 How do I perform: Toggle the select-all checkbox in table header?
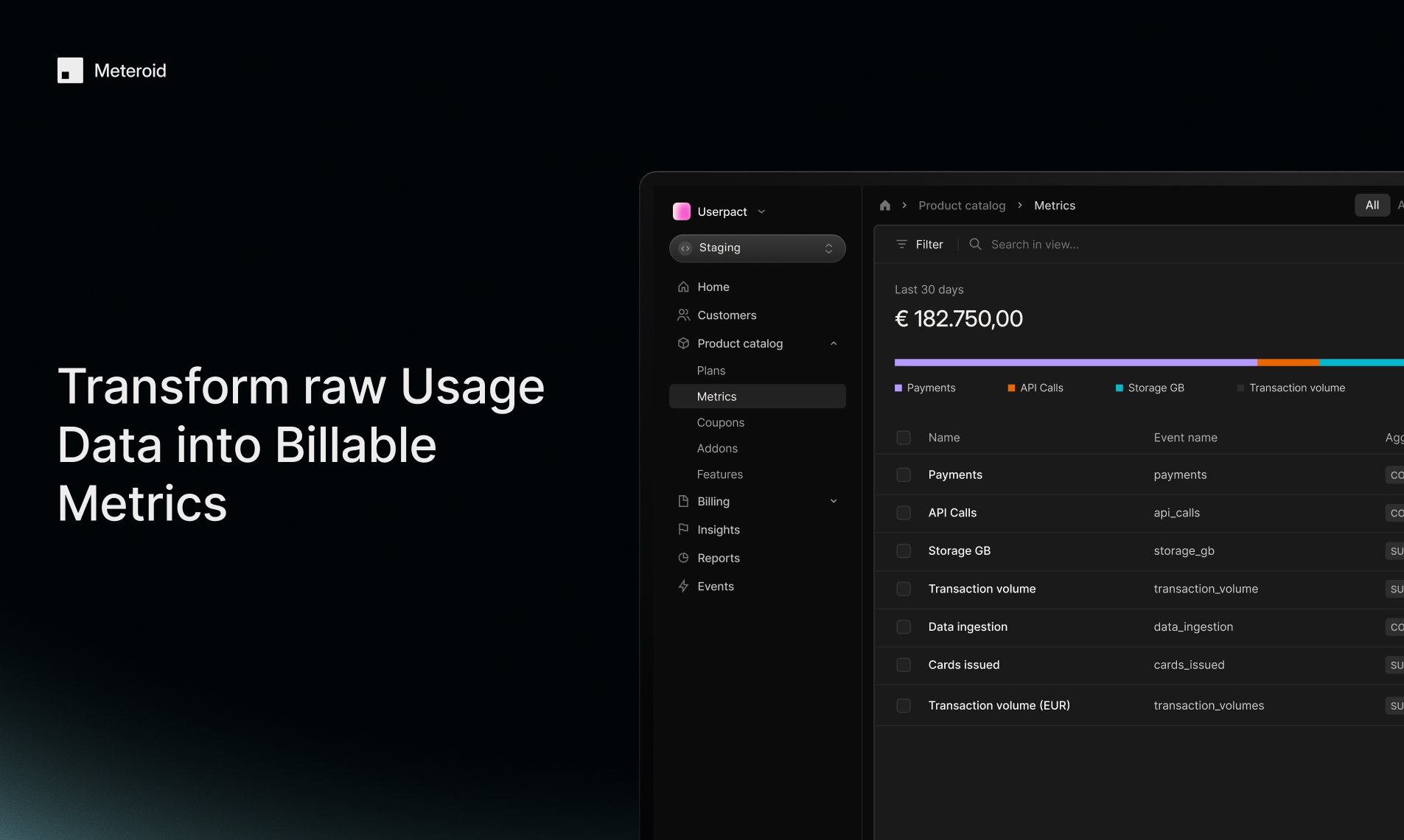pos(904,438)
